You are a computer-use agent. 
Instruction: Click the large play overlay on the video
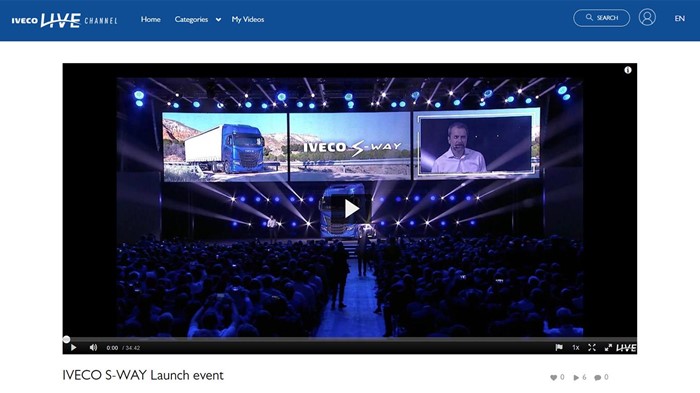352,209
